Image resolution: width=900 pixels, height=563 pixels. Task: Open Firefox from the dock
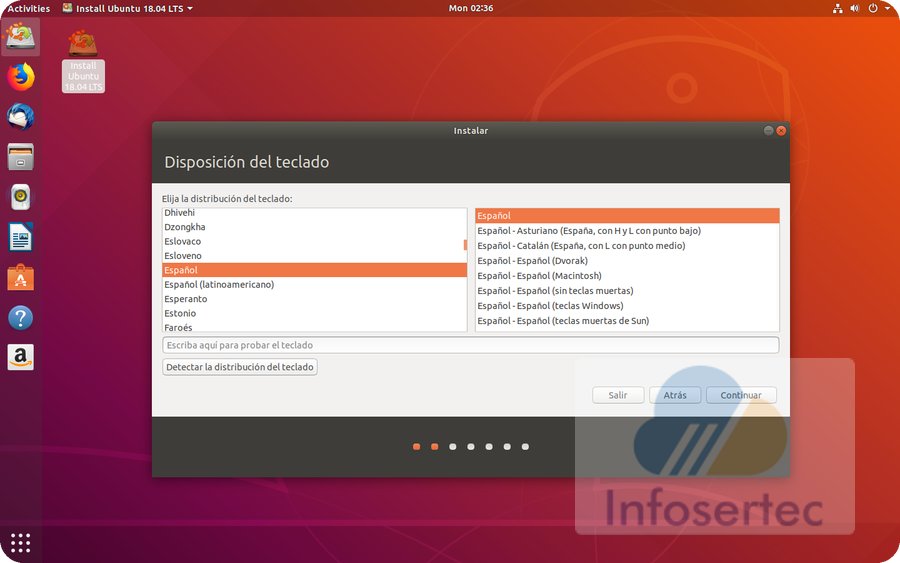coord(20,77)
